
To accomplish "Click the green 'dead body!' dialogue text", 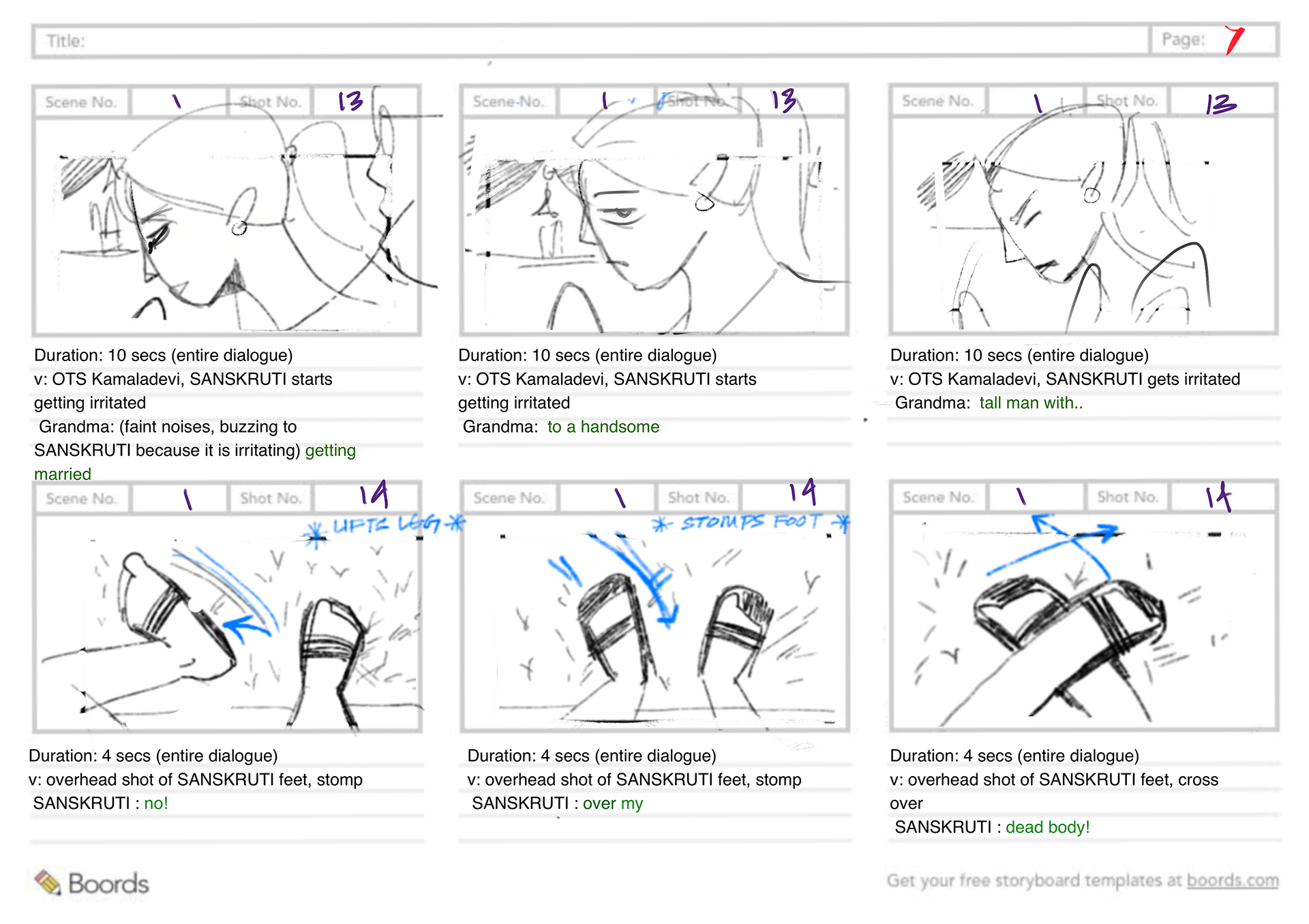I will 1048,827.
